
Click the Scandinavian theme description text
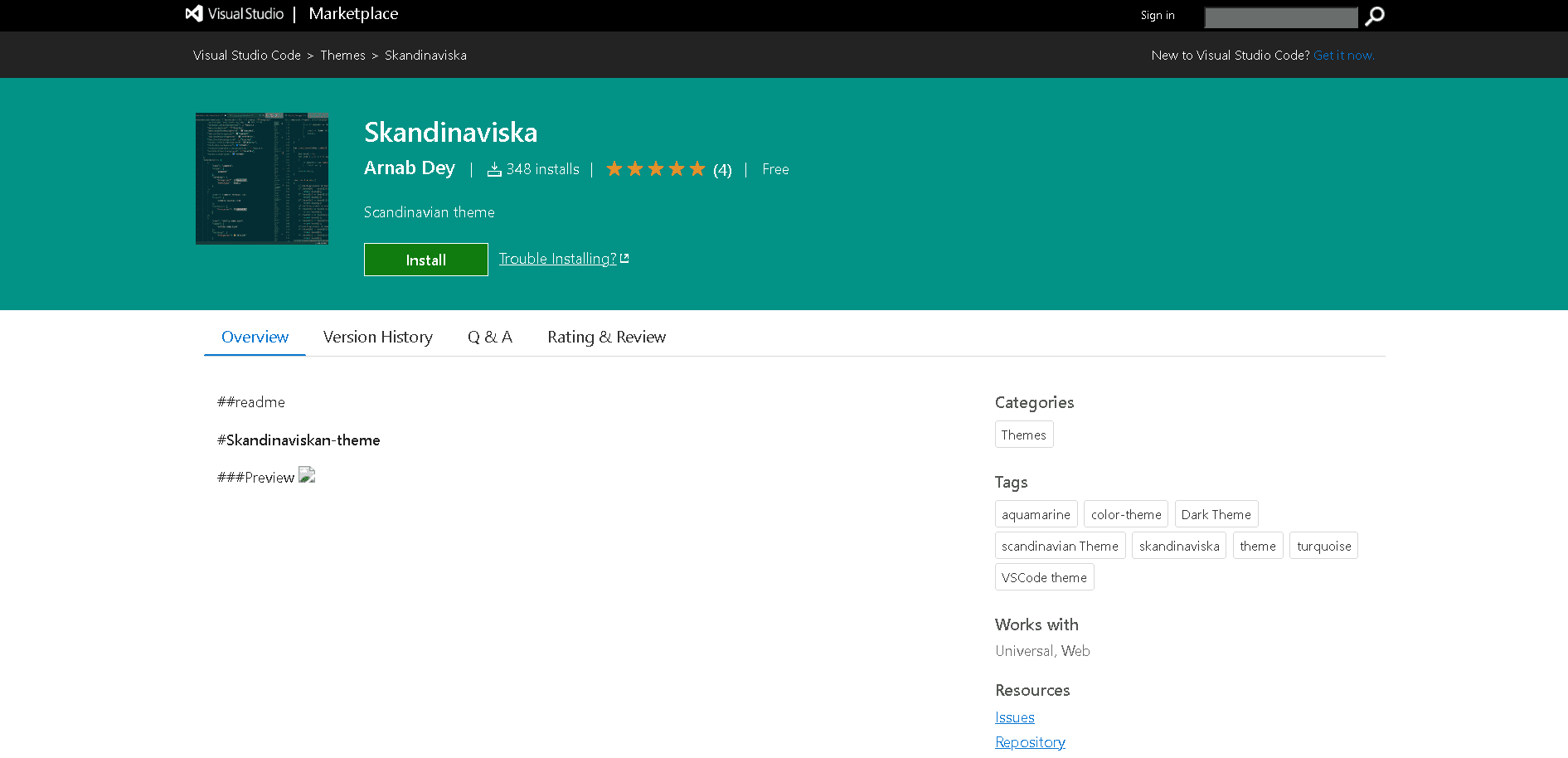(x=429, y=212)
